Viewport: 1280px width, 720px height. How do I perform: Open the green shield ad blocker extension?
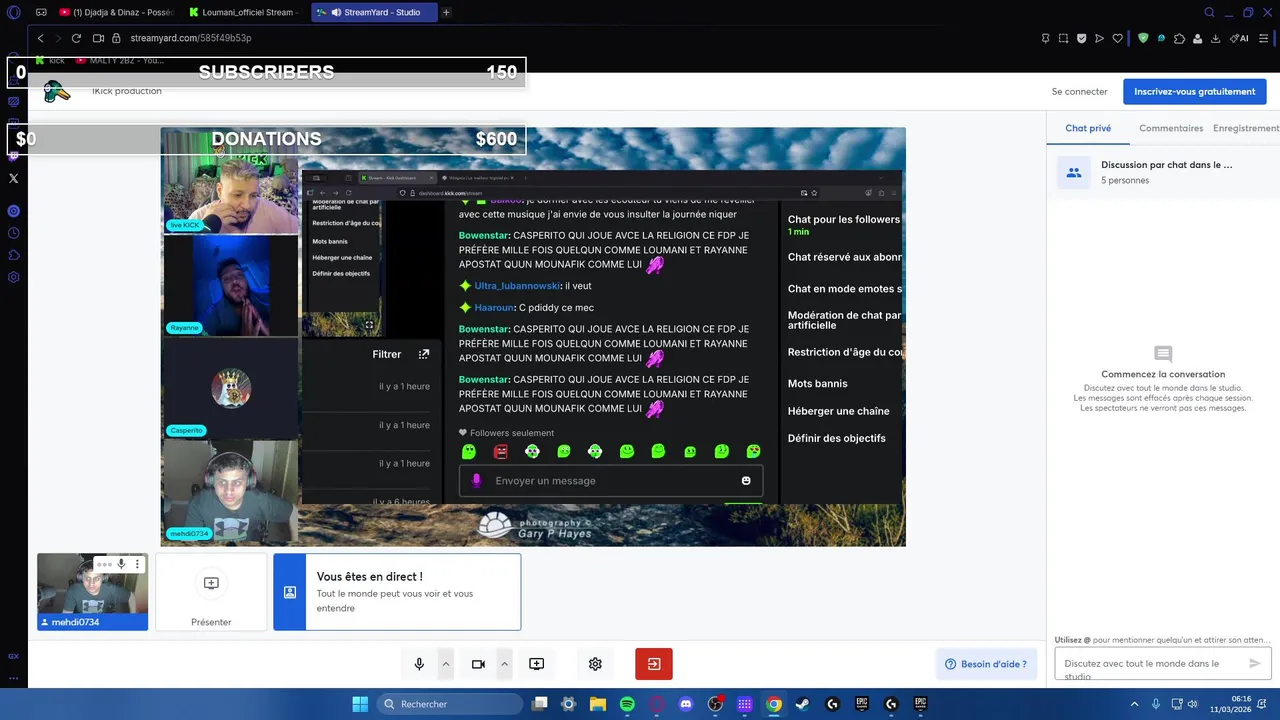pos(1143,38)
